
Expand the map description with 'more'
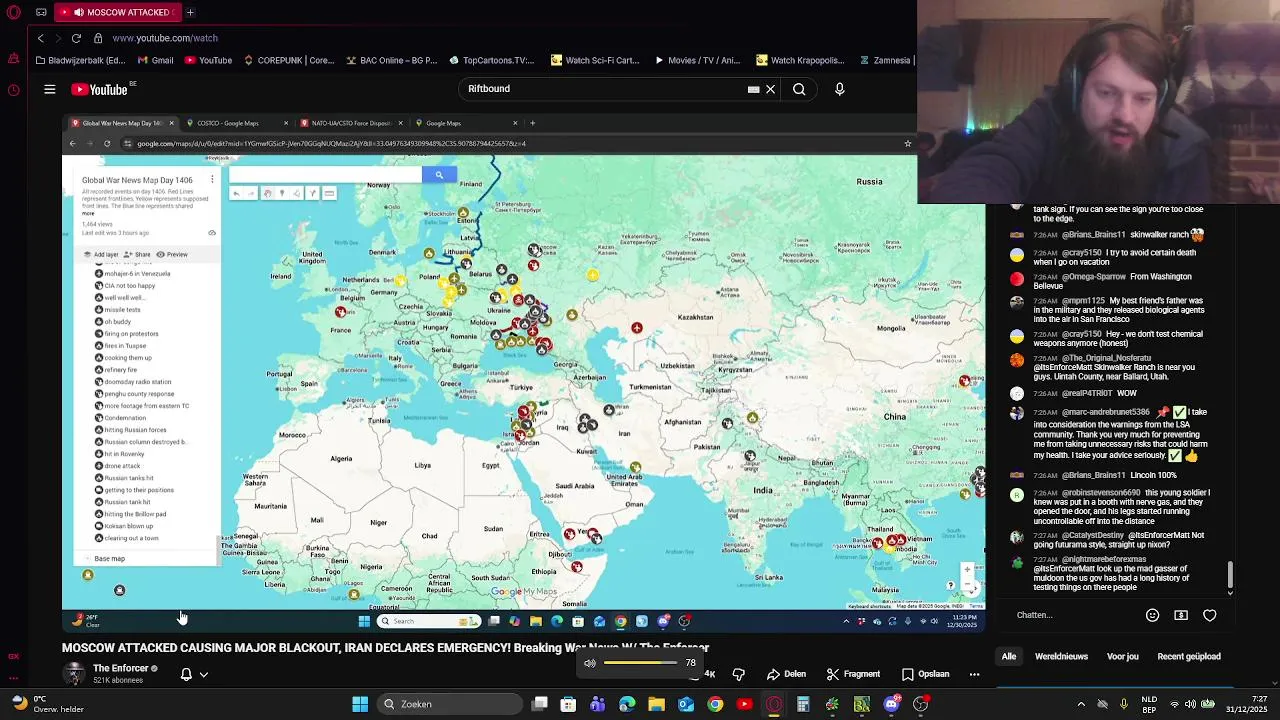coord(88,213)
